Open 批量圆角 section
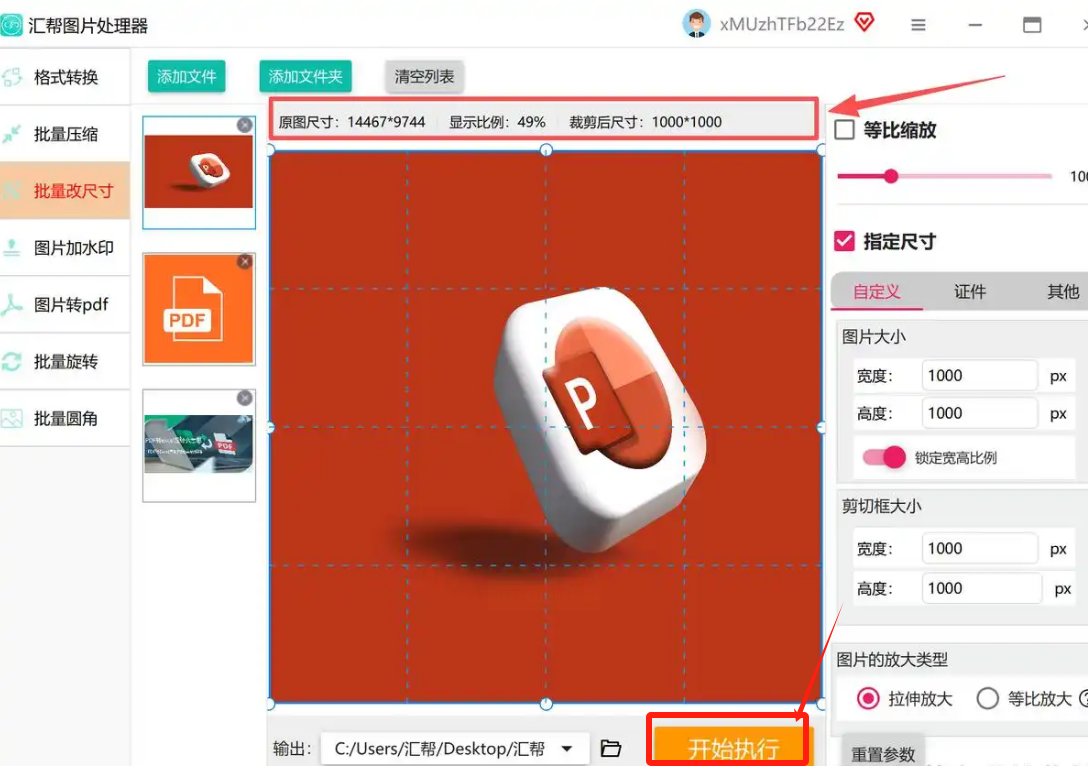 [65, 418]
